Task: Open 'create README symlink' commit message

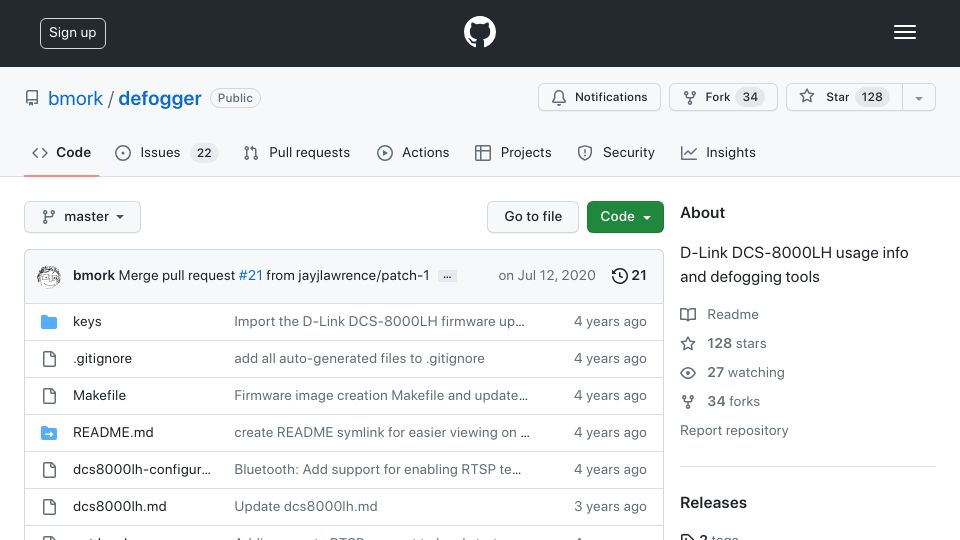Action: [381, 432]
